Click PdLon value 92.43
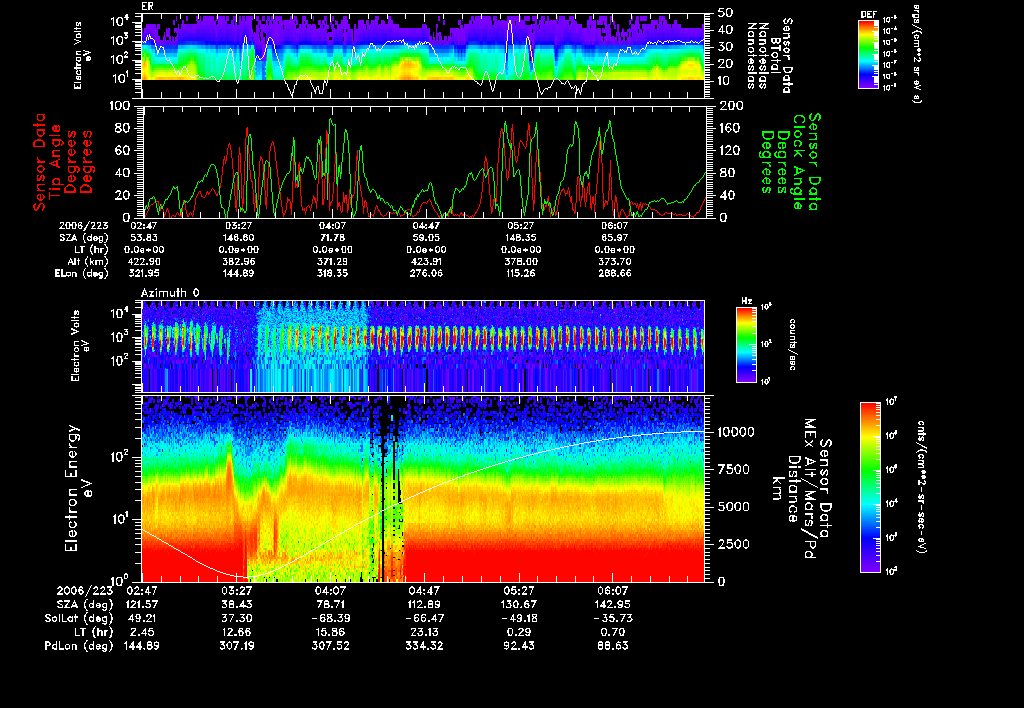The height and width of the screenshot is (708, 1024). pyautogui.click(x=519, y=645)
